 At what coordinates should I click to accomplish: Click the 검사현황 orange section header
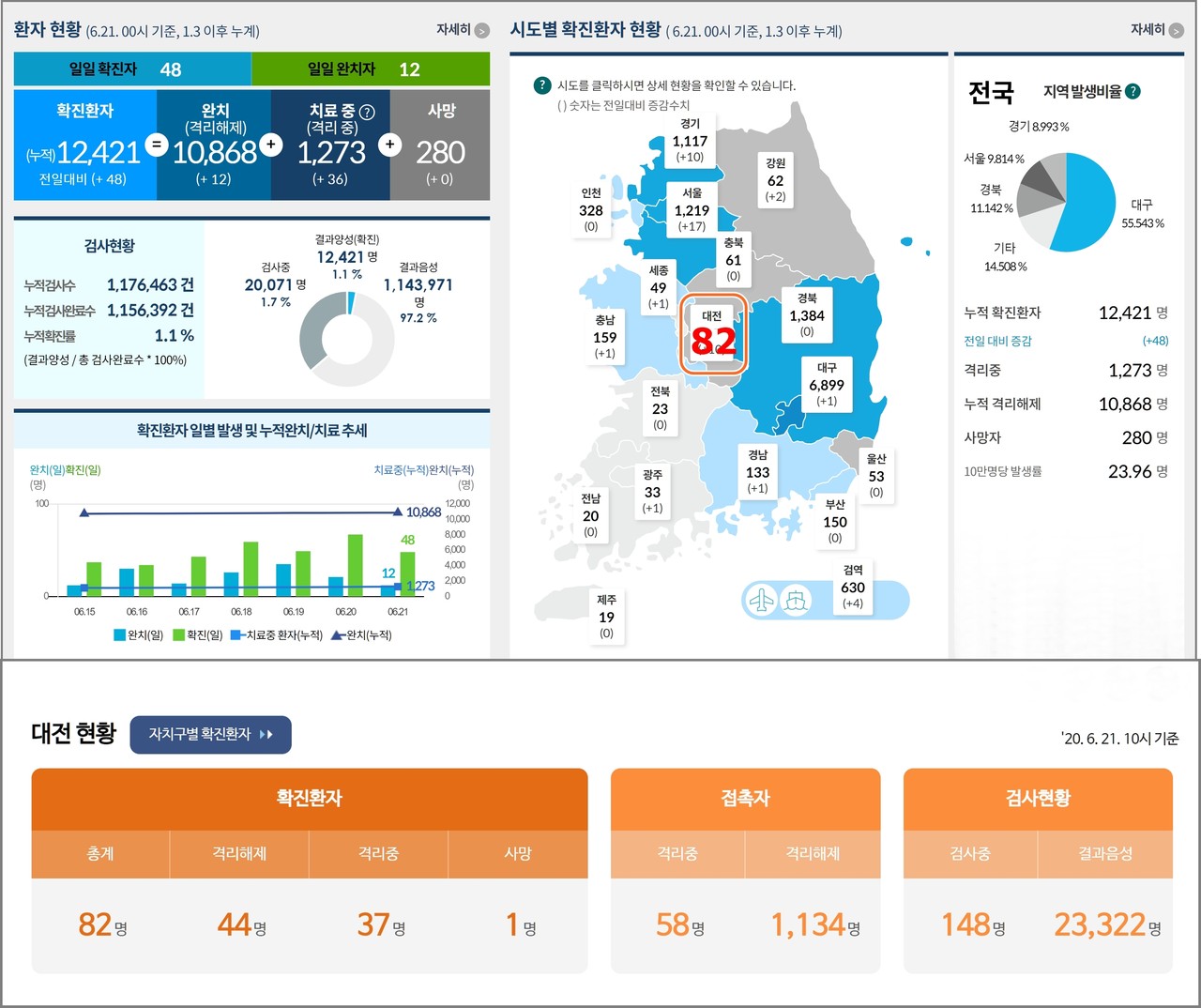coord(1038,799)
